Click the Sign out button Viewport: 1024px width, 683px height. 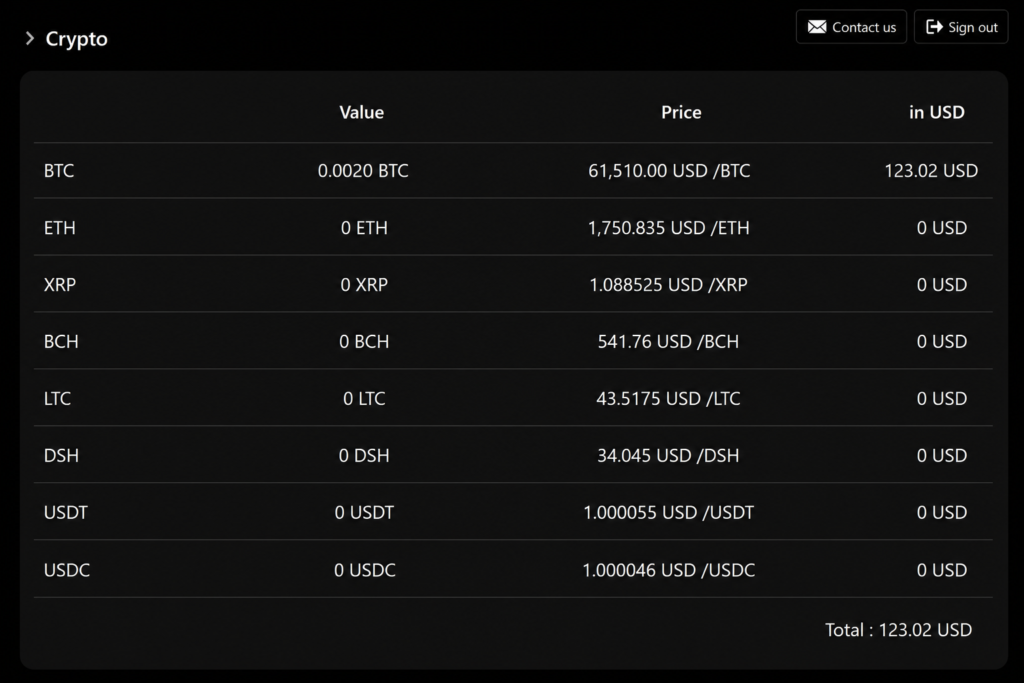click(x=961, y=27)
